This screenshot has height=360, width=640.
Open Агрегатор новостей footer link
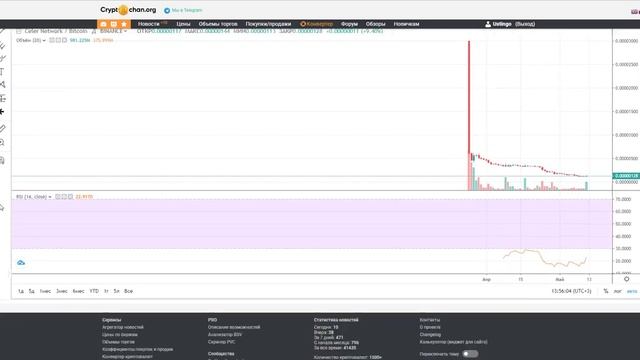click(123, 327)
